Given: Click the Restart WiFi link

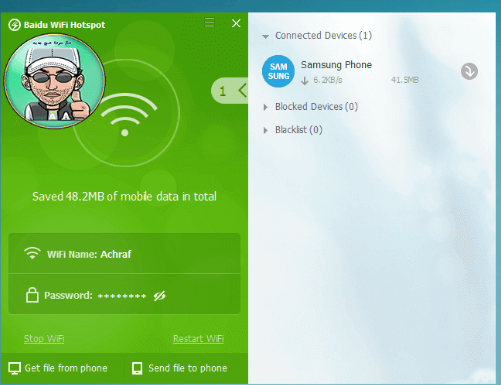Looking at the screenshot, I should 198,339.
